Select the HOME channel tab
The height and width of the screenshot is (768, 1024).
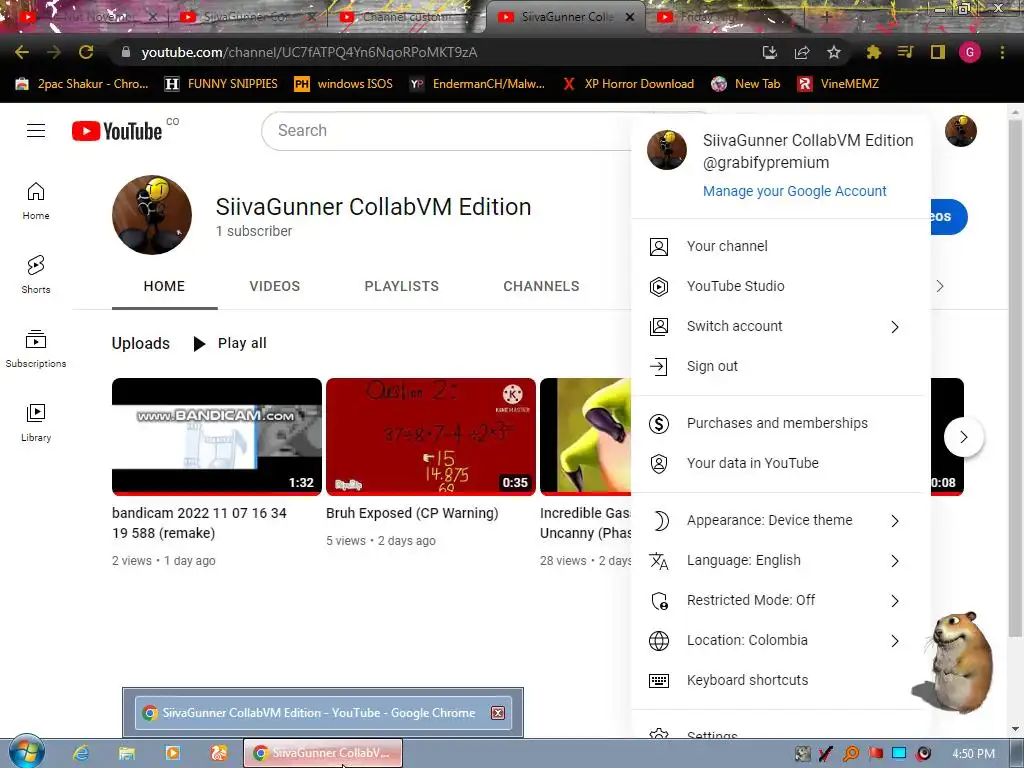click(x=165, y=286)
